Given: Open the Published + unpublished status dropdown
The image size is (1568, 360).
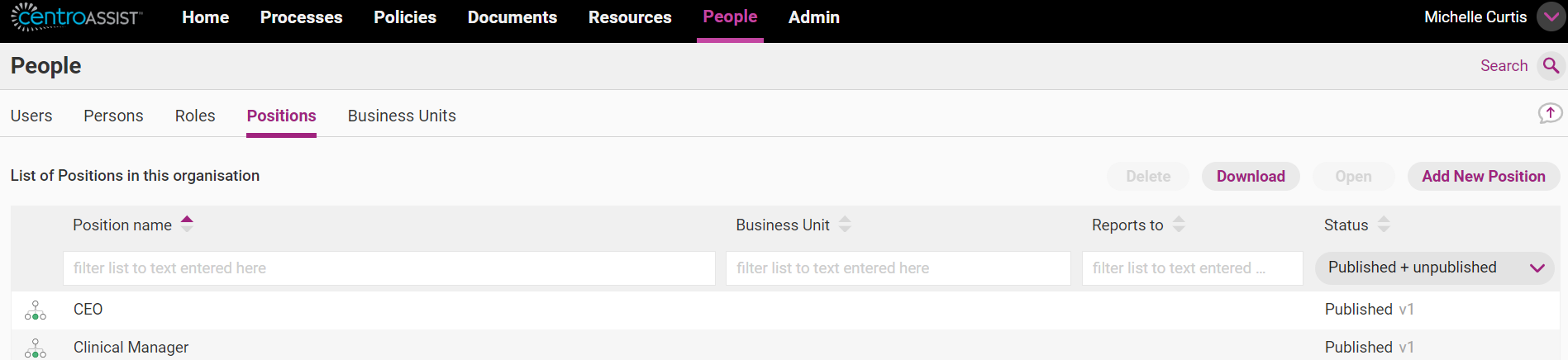Looking at the screenshot, I should [x=1435, y=268].
